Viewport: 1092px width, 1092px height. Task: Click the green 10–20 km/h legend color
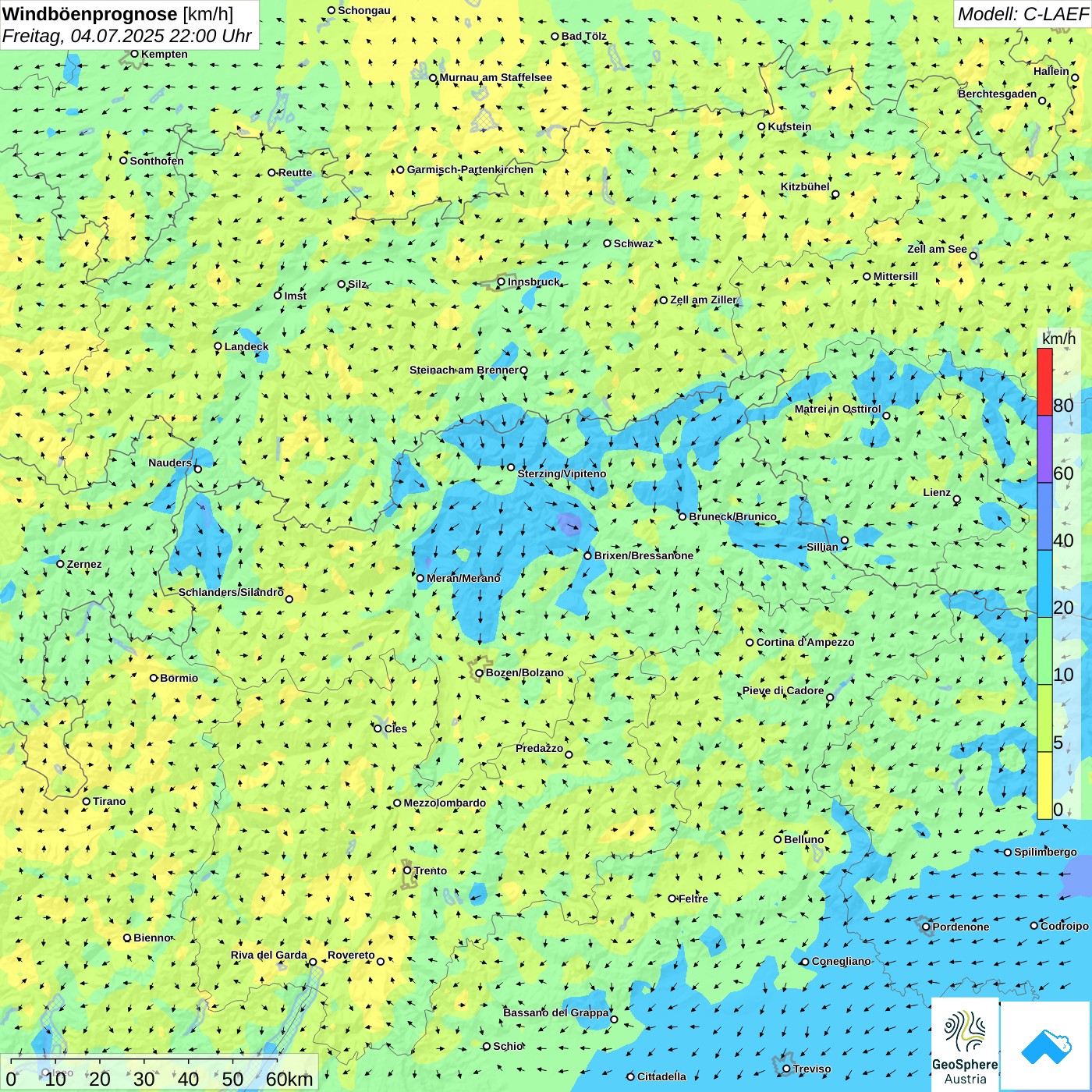coord(1044,651)
